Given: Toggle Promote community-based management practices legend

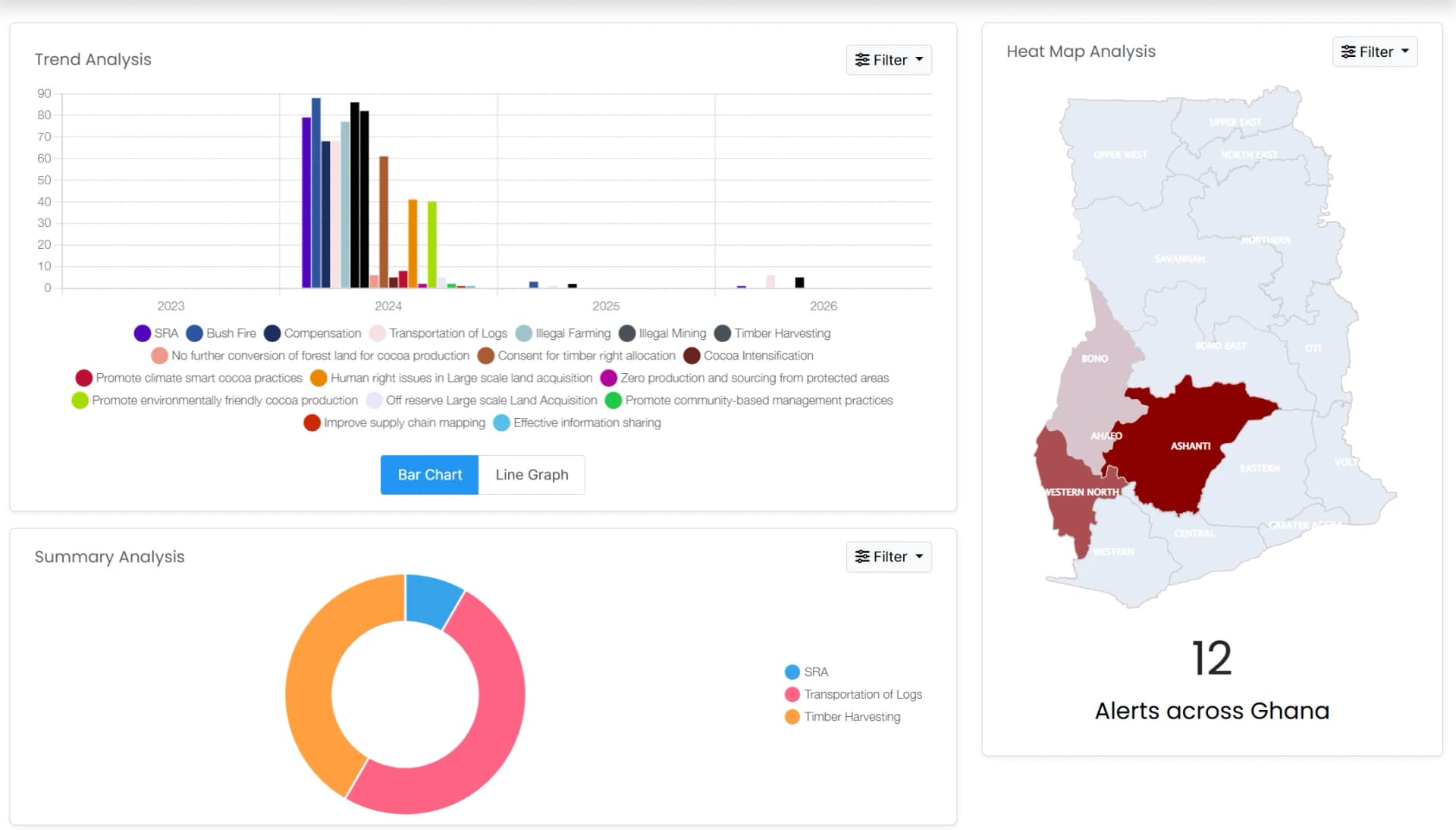Looking at the screenshot, I should pyautogui.click(x=749, y=401).
